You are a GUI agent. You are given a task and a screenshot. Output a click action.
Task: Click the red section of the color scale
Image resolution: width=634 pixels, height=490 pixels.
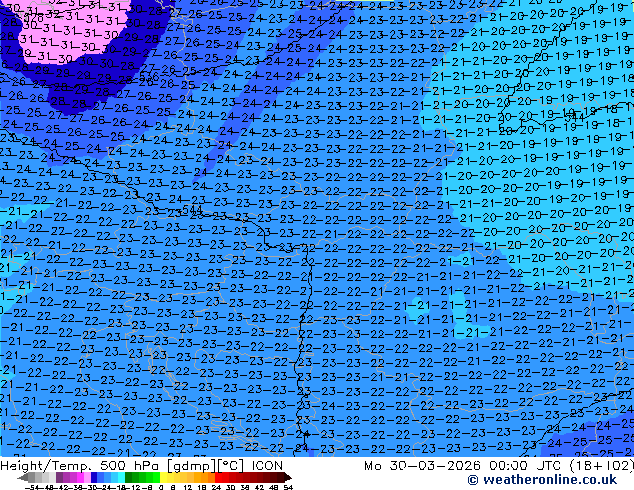click(249, 477)
